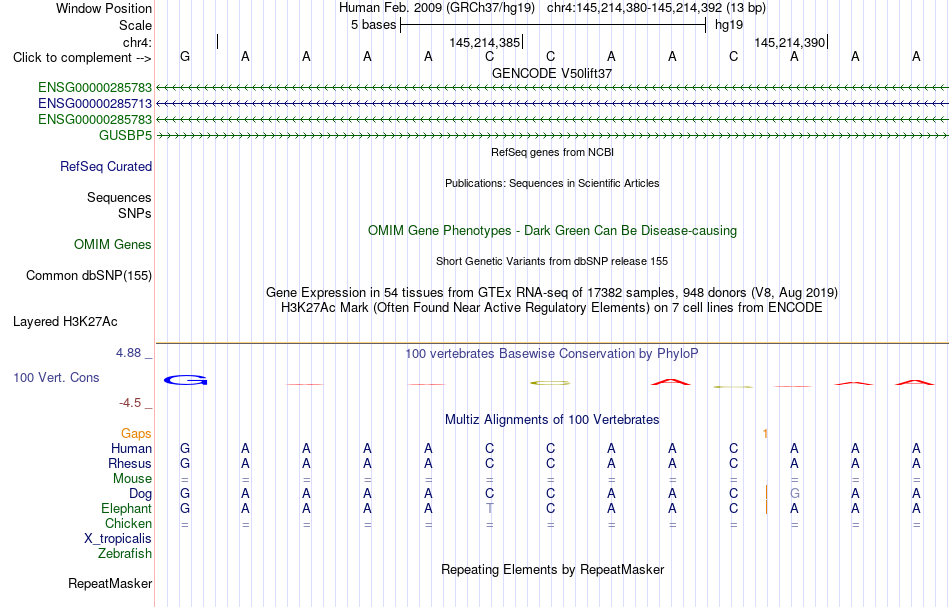Click 'Click to complement -->' label
This screenshot has width=950, height=607.
(82, 58)
